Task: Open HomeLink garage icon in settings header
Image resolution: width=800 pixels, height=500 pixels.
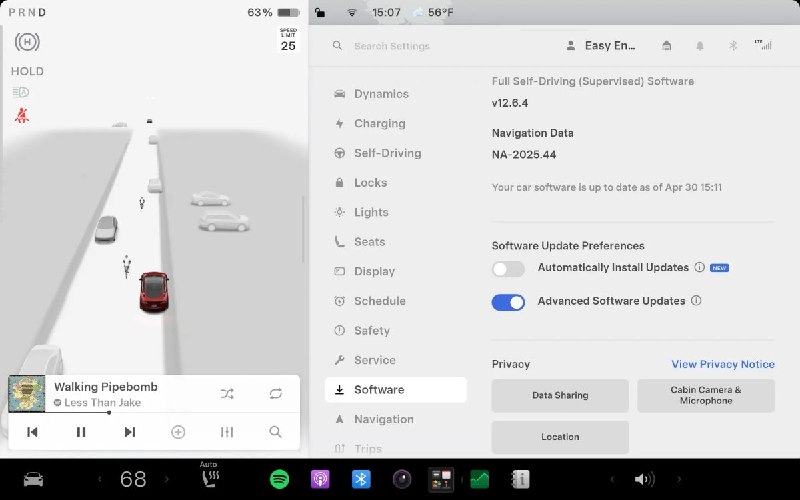Action: pos(666,45)
